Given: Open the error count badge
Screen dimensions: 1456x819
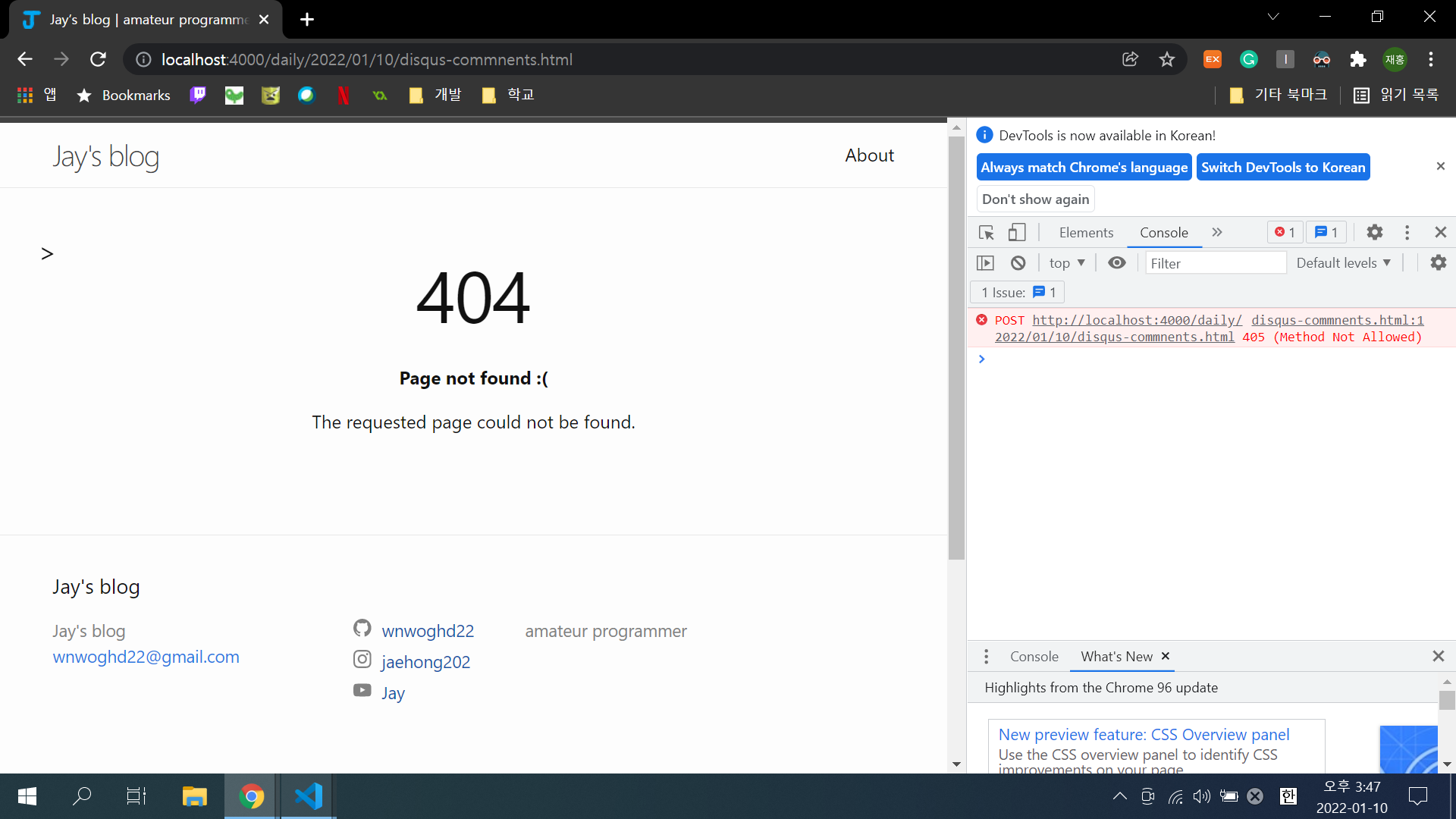Looking at the screenshot, I should coord(1285,233).
